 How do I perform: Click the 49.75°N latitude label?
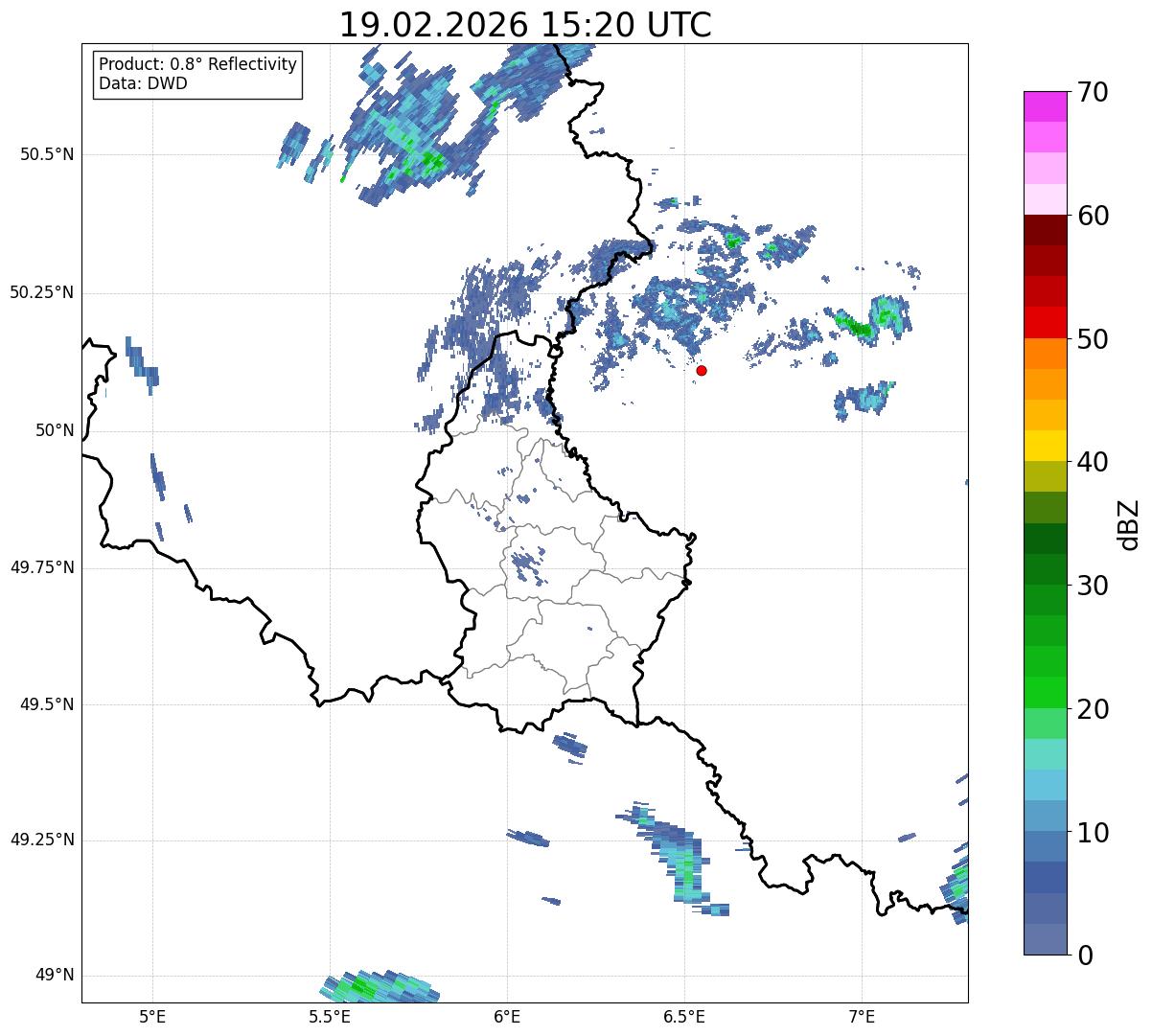[42, 567]
